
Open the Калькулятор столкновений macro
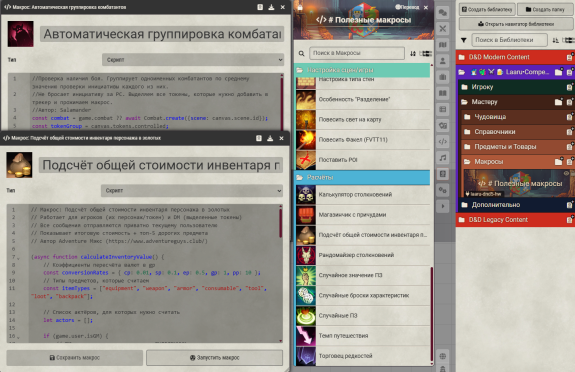(362, 194)
